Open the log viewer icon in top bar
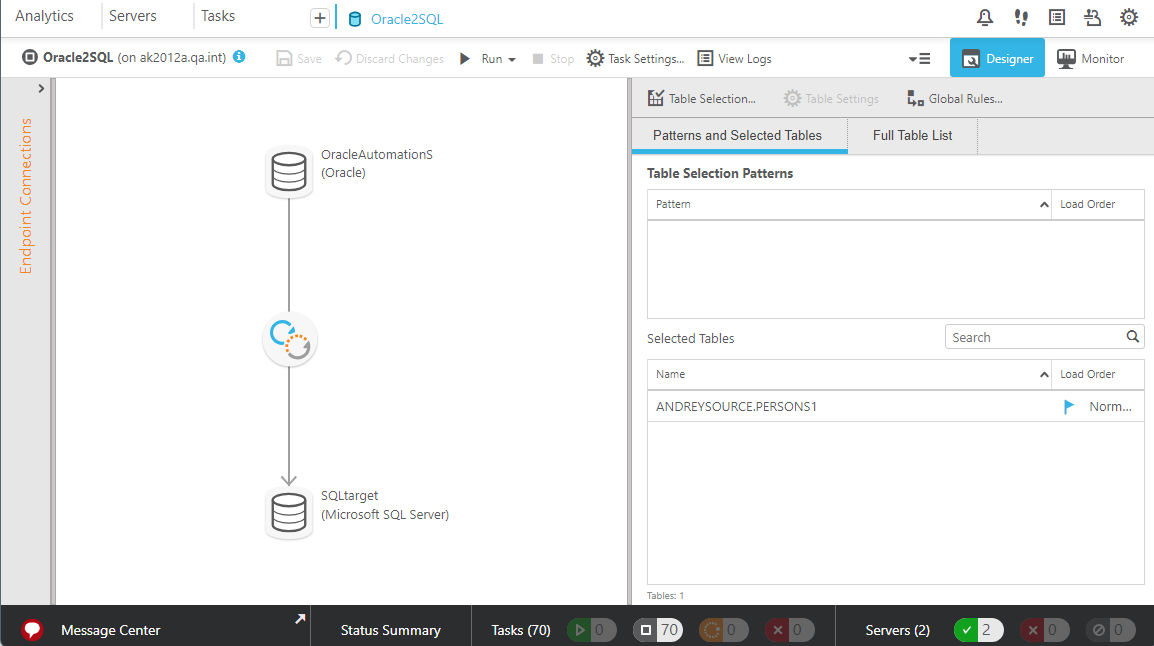Viewport: 1154px width, 646px height. click(x=1056, y=16)
